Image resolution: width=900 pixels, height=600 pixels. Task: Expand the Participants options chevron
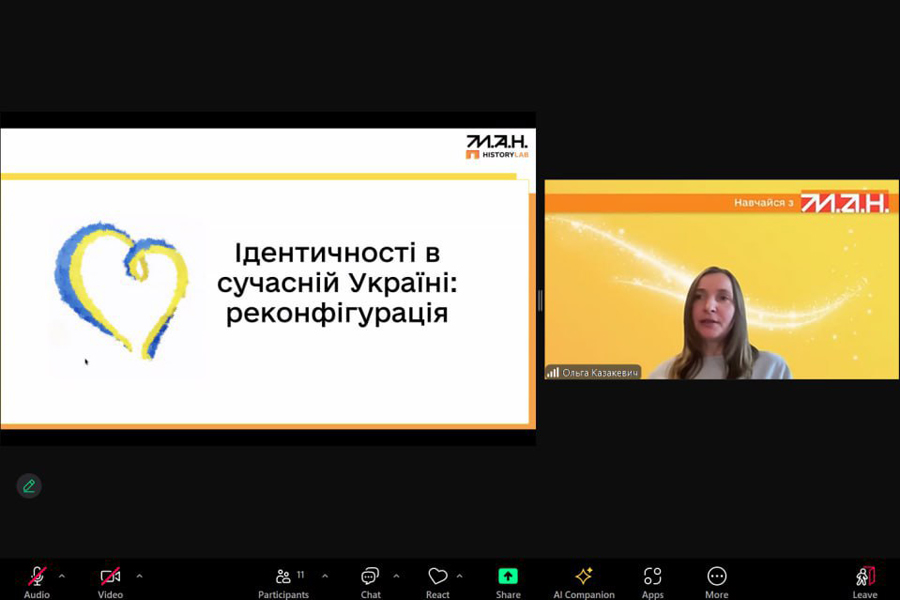coord(325,576)
